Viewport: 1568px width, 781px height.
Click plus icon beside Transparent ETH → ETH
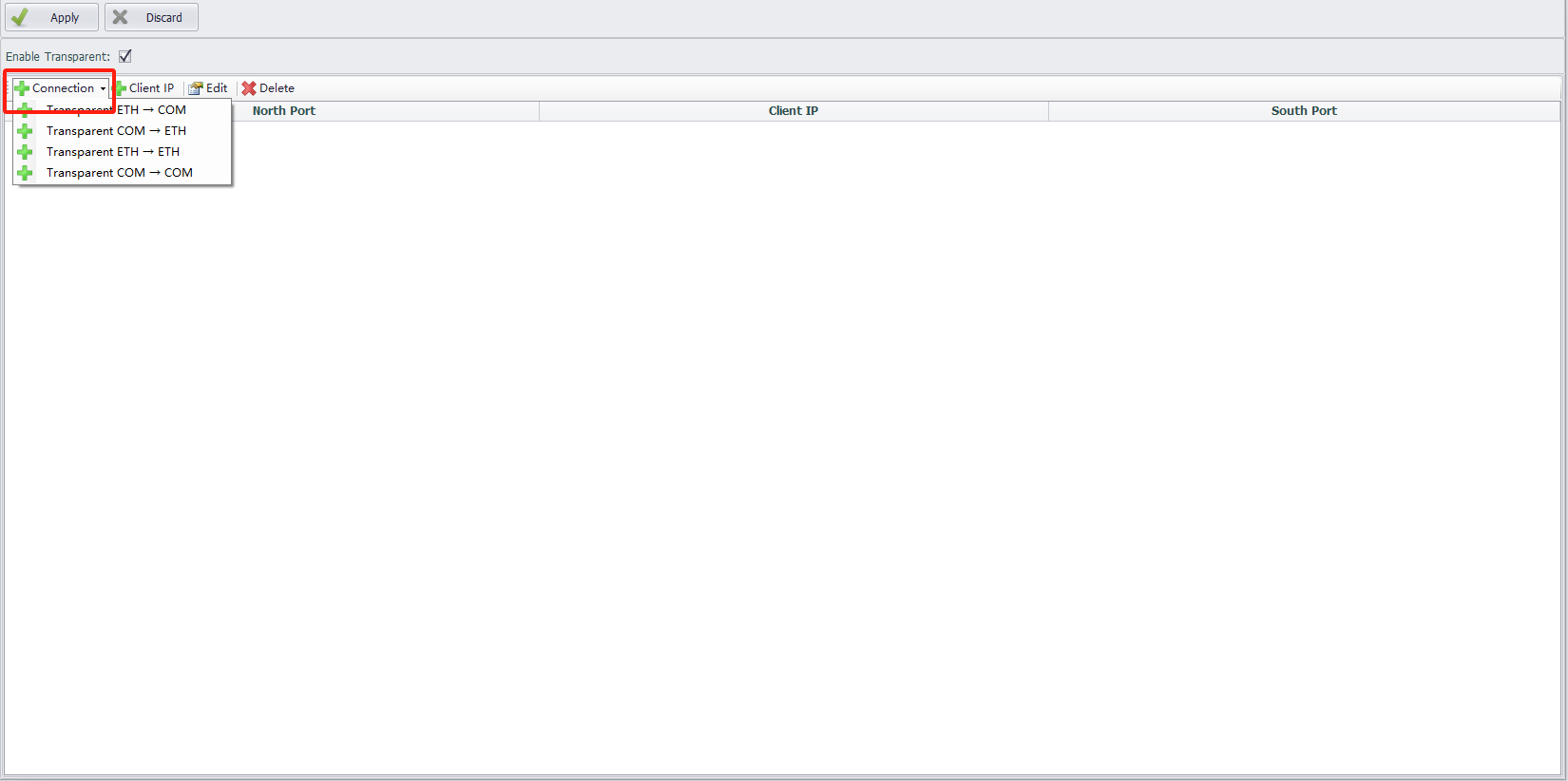pyautogui.click(x=26, y=152)
